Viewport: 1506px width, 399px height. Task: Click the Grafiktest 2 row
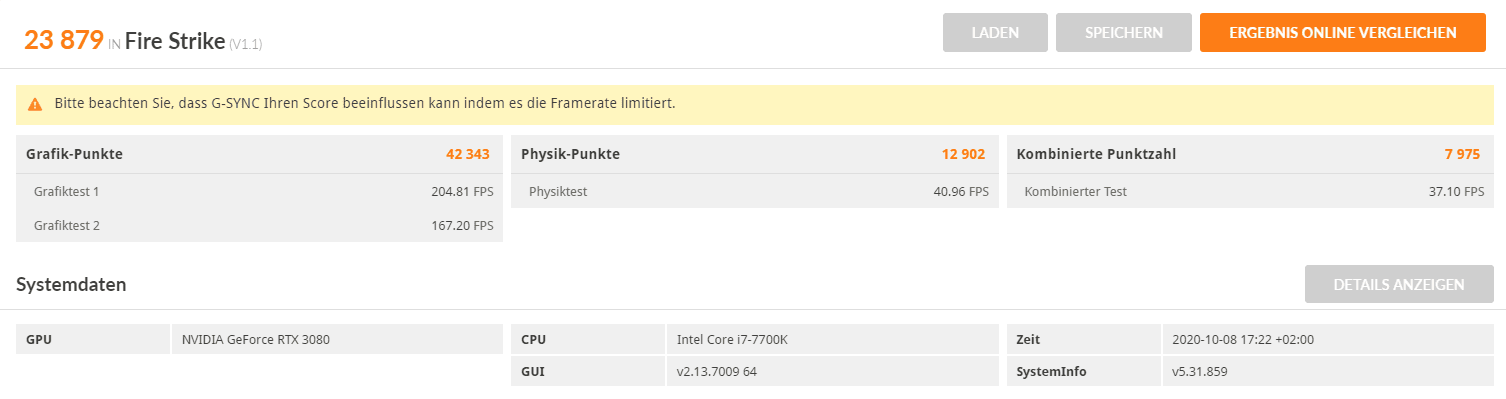(259, 225)
